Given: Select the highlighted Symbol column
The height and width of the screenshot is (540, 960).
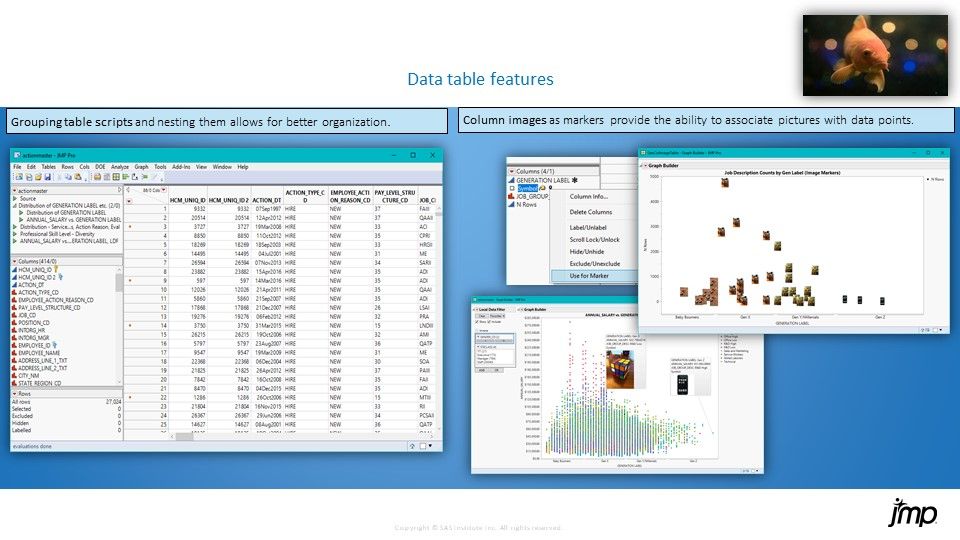Looking at the screenshot, I should tap(528, 189).
